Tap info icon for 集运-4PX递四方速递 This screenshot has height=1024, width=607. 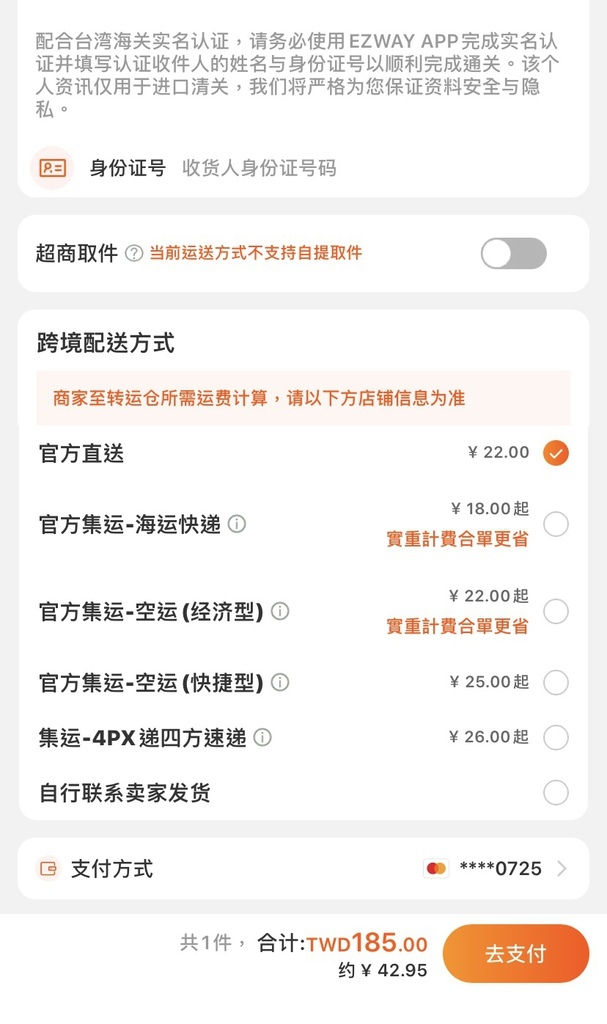pyautogui.click(x=262, y=737)
